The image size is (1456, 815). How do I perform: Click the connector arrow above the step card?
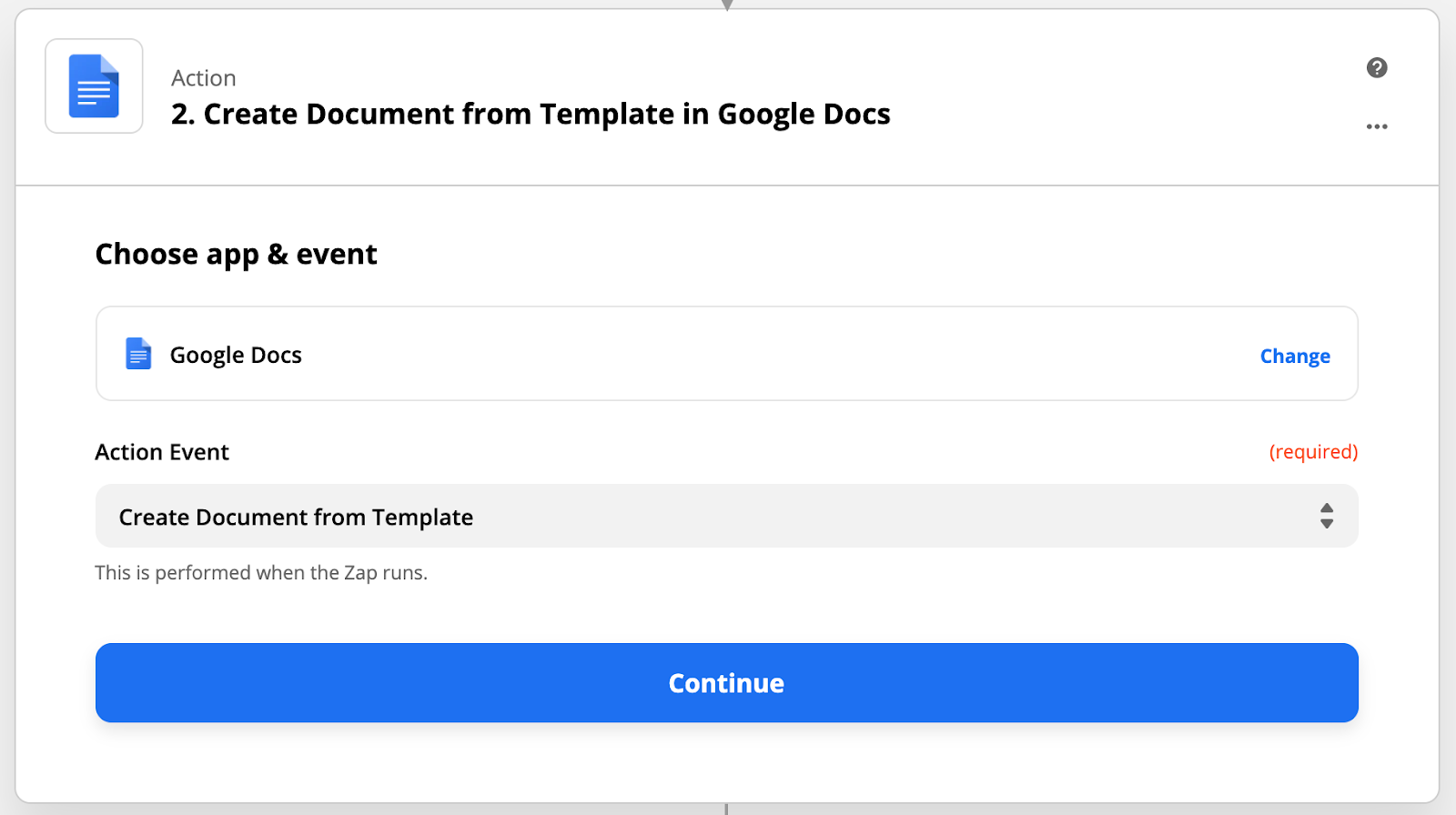(x=727, y=5)
